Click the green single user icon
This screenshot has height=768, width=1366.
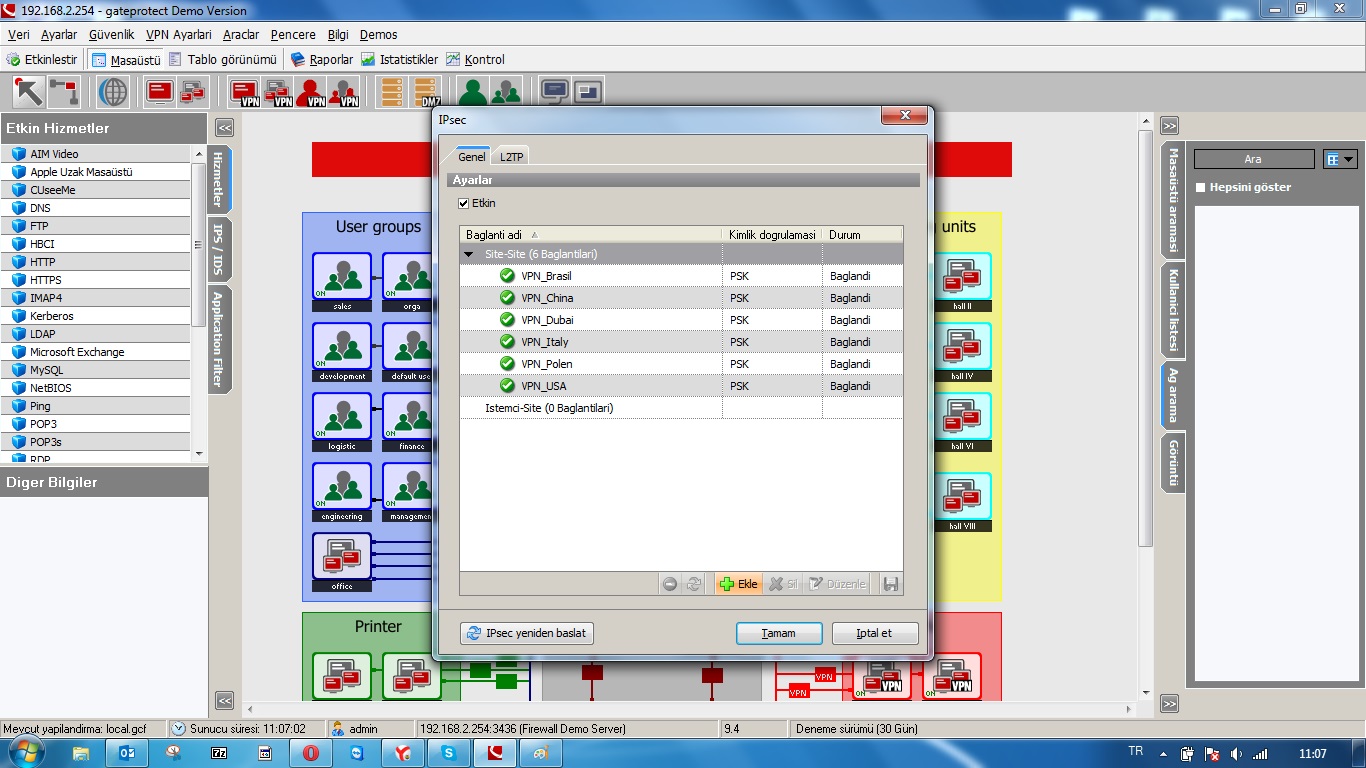473,92
